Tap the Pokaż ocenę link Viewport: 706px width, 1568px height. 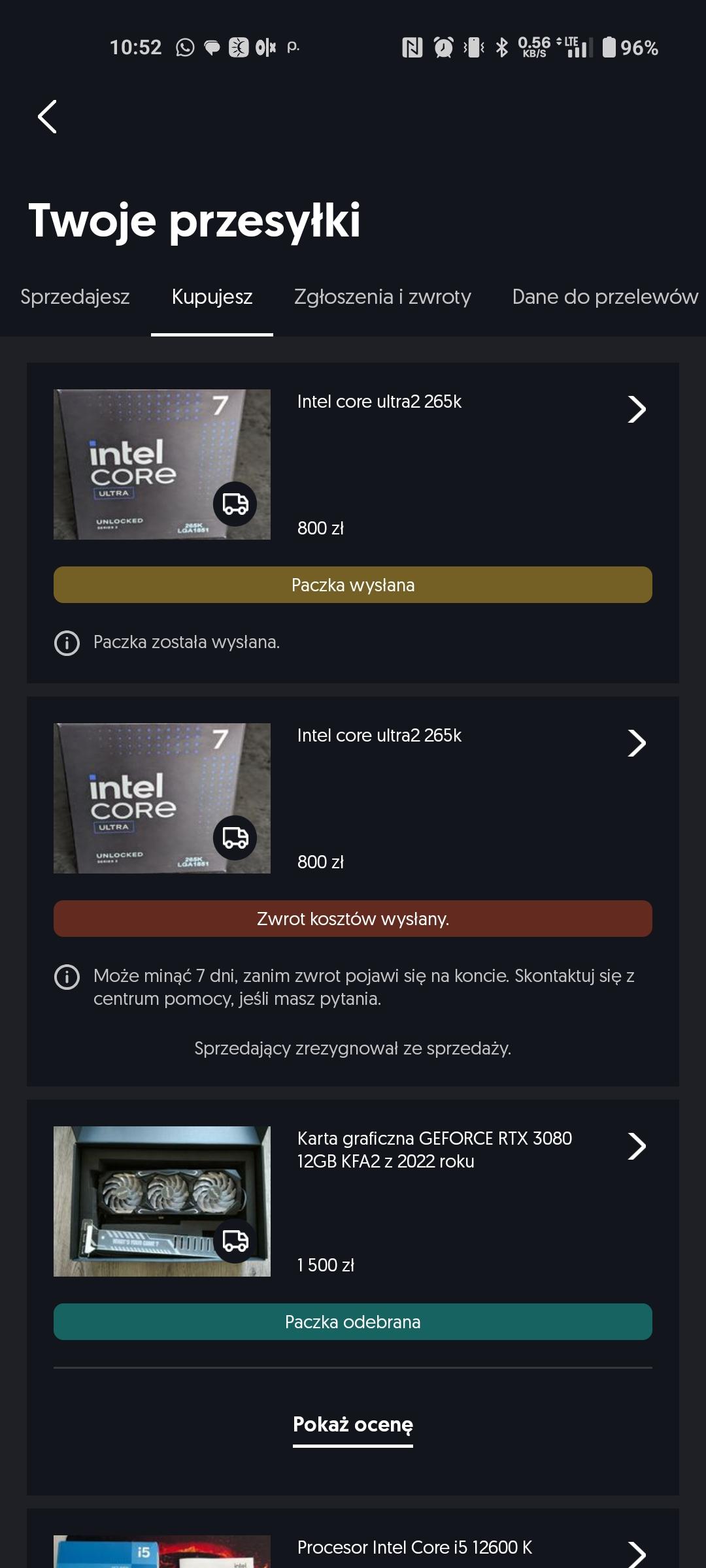(353, 1424)
